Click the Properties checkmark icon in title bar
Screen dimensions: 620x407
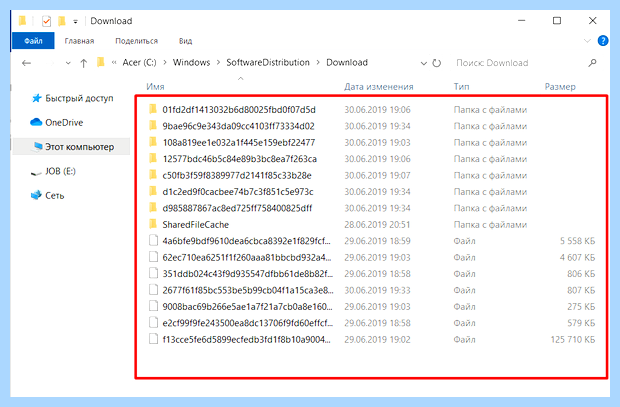pos(47,21)
